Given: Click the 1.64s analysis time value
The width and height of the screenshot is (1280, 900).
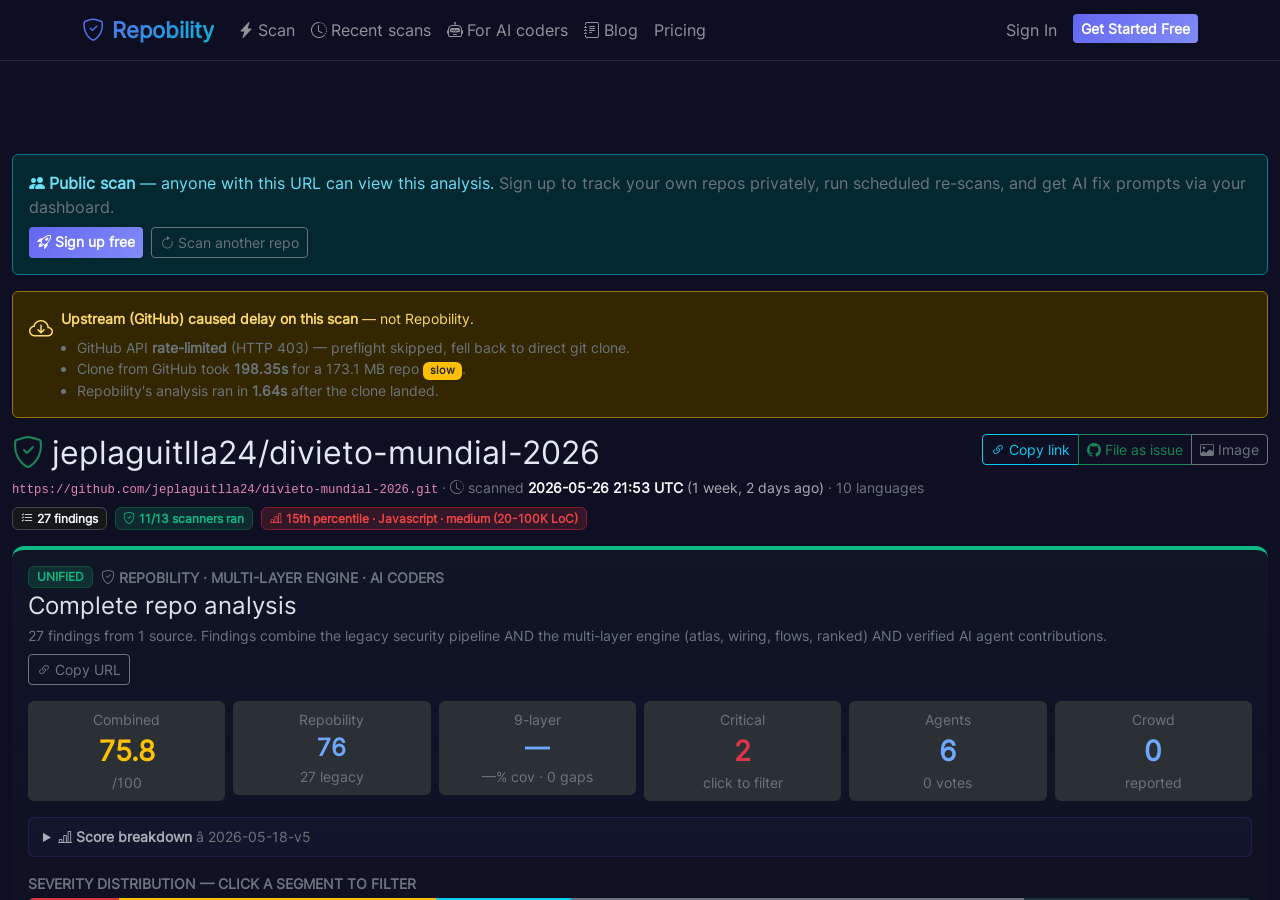Looking at the screenshot, I should [x=269, y=391].
